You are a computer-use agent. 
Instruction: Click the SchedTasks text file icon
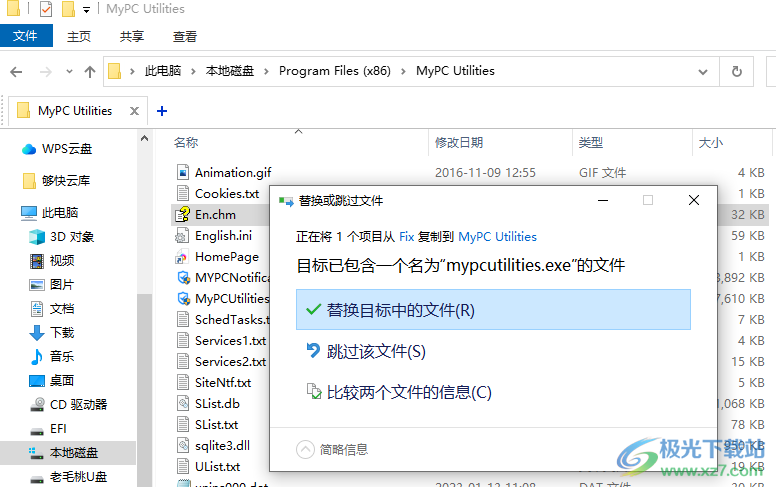(x=183, y=320)
